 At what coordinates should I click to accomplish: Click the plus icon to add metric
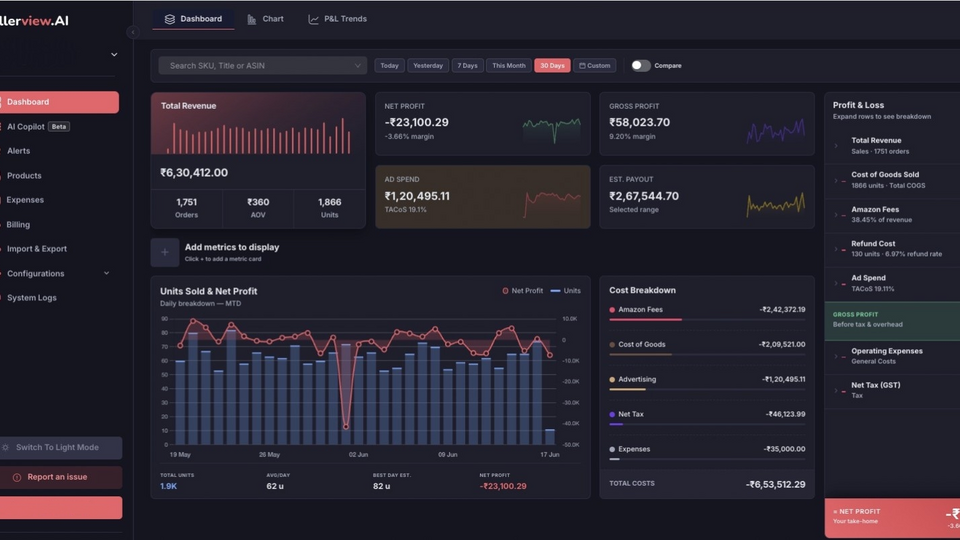[165, 252]
